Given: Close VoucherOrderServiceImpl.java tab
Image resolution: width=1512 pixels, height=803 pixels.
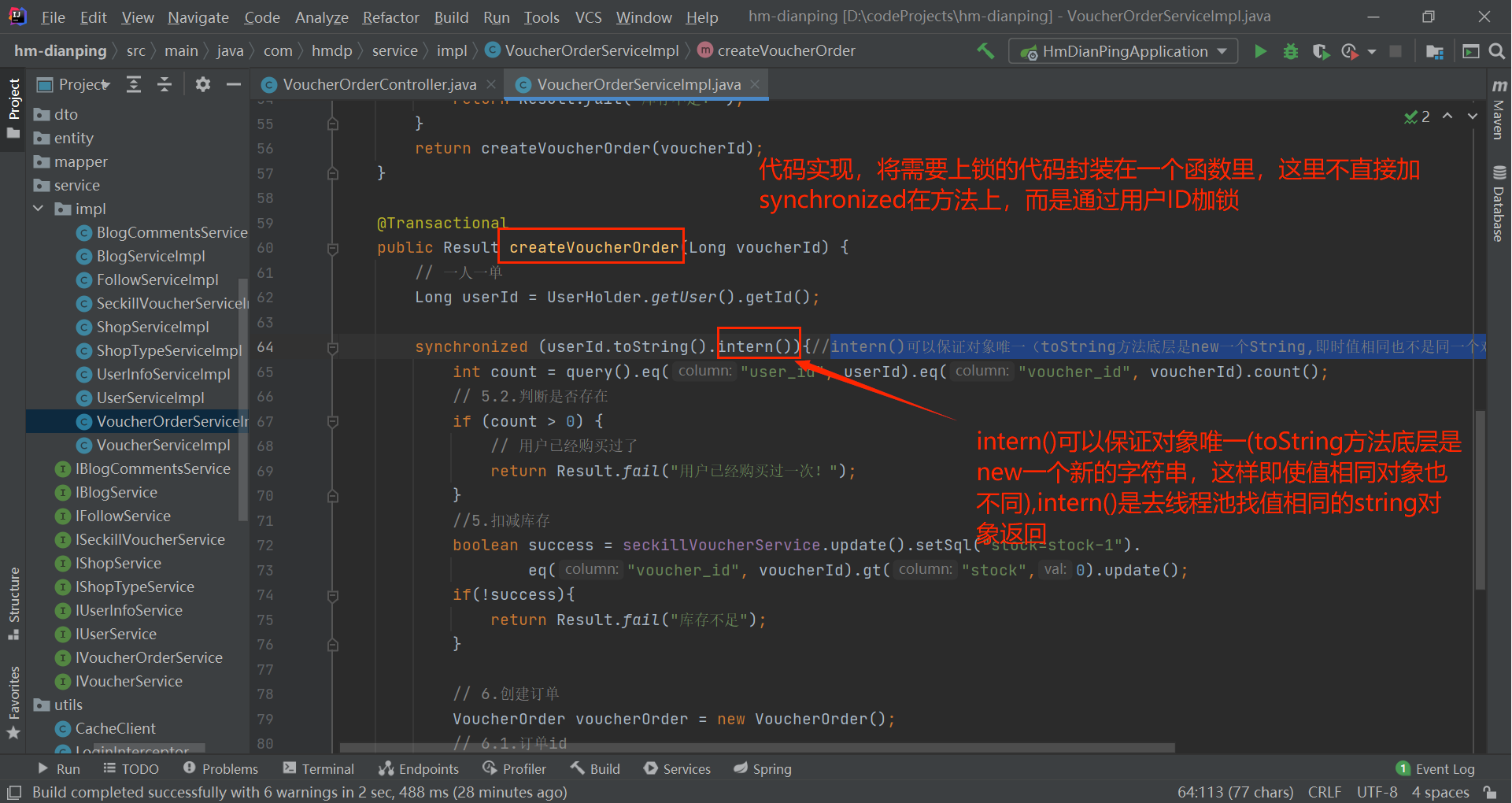Looking at the screenshot, I should point(755,84).
